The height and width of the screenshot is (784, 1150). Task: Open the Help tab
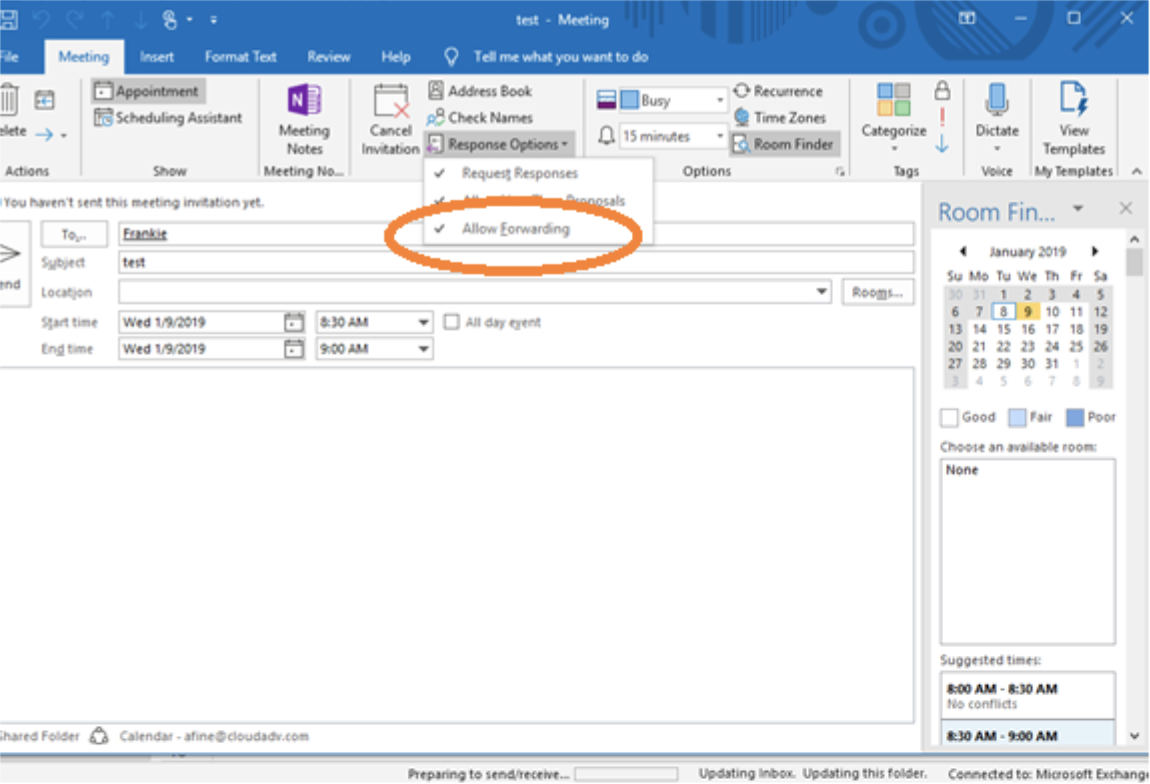tap(395, 57)
